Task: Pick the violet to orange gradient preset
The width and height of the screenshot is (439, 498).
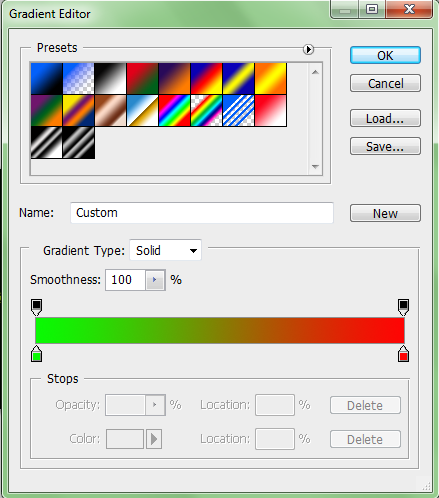Action: click(x=174, y=79)
